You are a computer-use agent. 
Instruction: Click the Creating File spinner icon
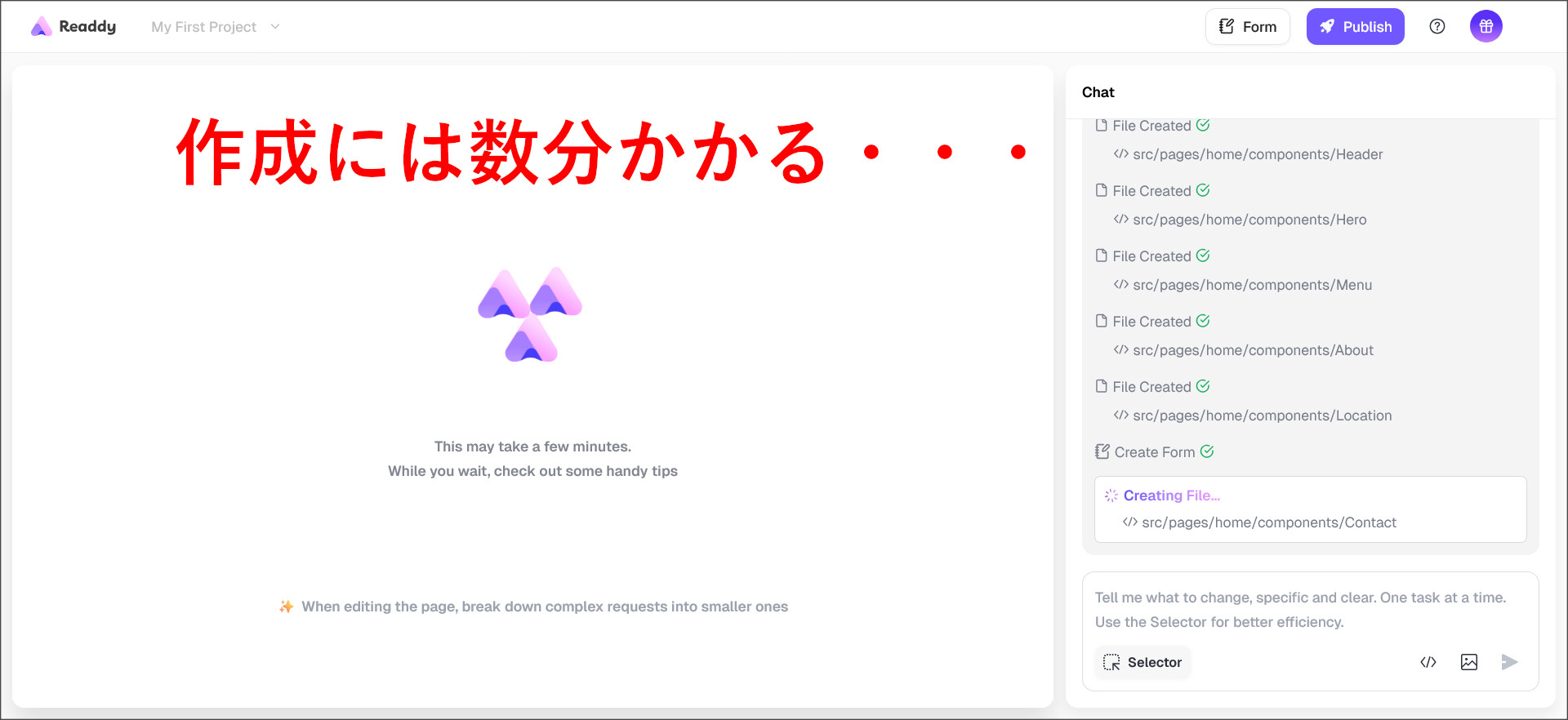point(1111,496)
